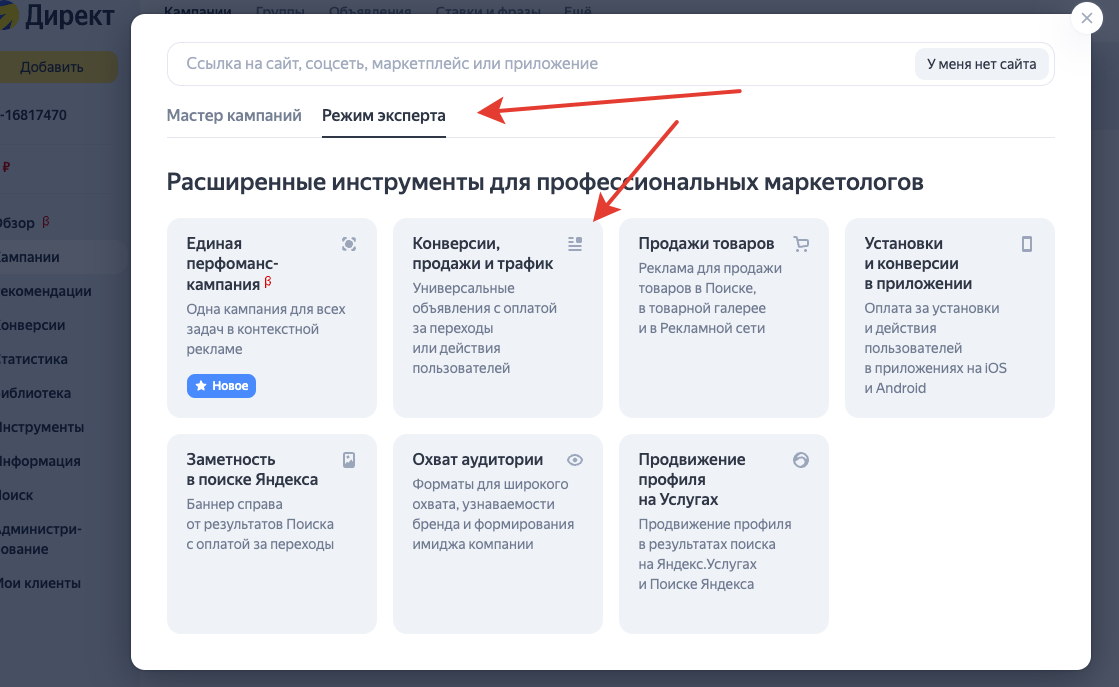Click the Продвижение профиля в результатах поиска description
This screenshot has width=1119, height=687.
714,554
